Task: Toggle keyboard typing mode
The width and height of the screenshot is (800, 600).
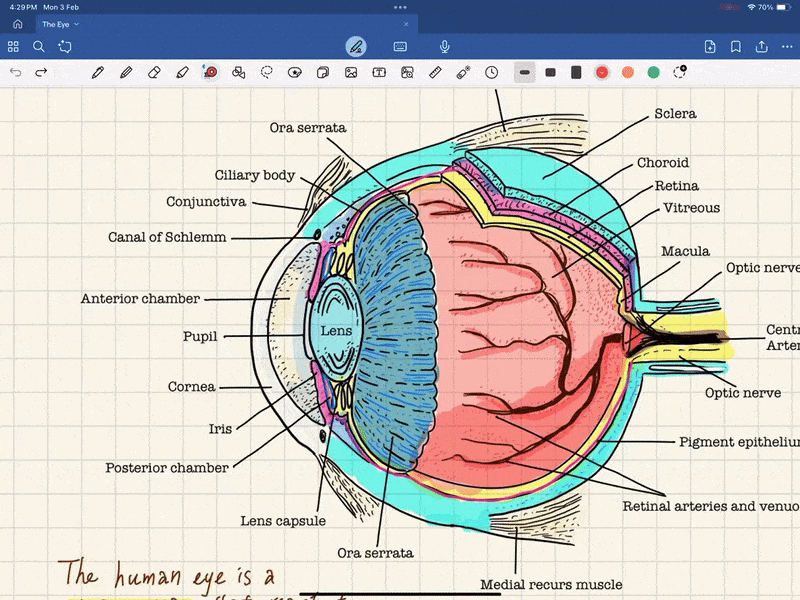Action: pyautogui.click(x=400, y=46)
